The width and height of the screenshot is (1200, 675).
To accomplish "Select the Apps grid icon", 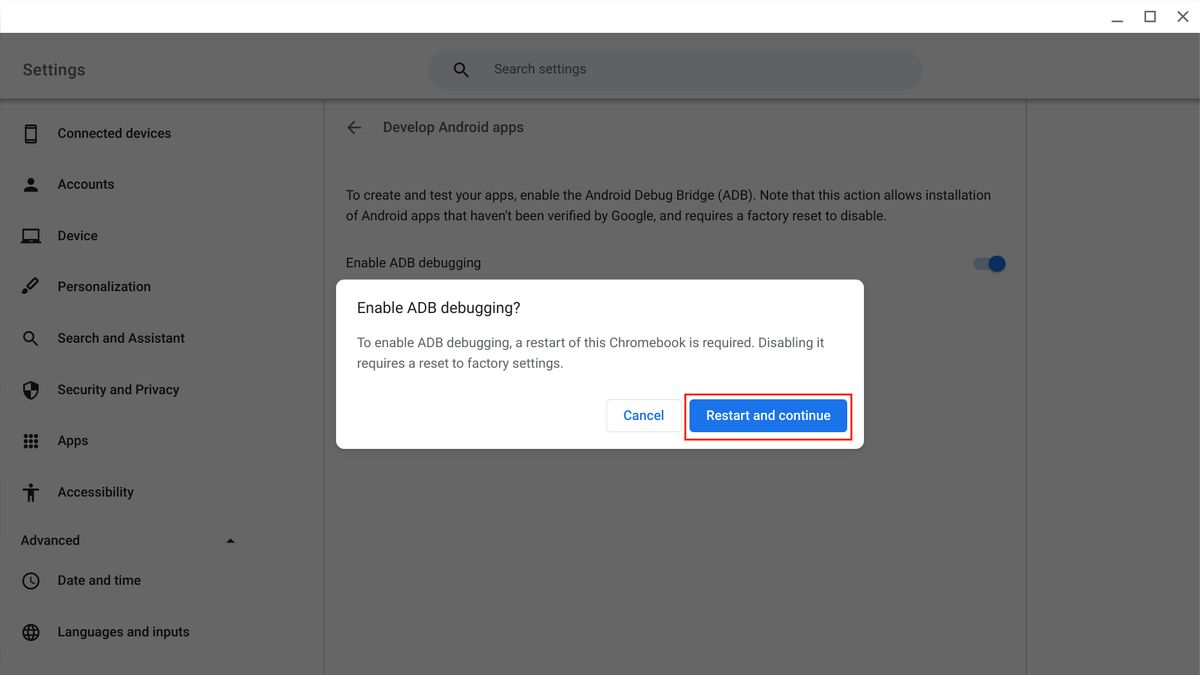I will click(x=30, y=440).
